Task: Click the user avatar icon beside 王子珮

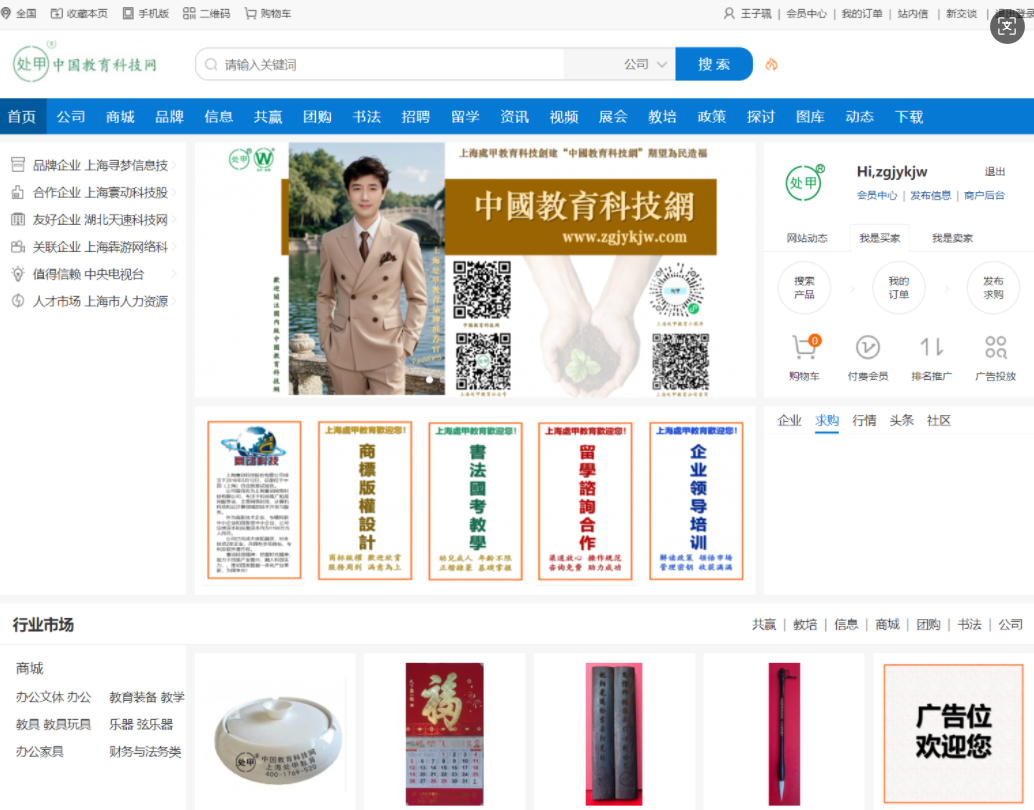Action: tap(729, 13)
